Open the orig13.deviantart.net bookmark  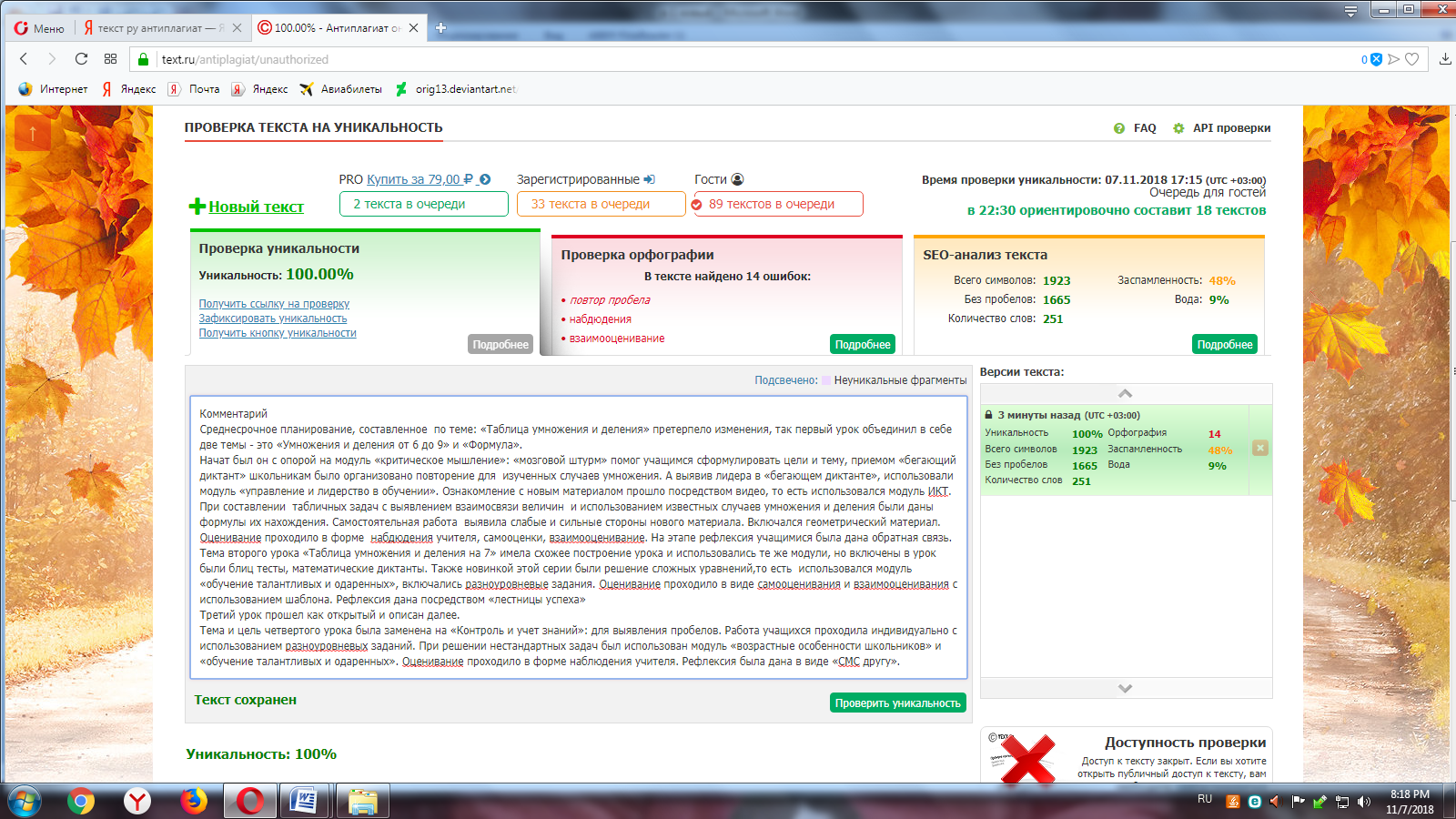(455, 89)
